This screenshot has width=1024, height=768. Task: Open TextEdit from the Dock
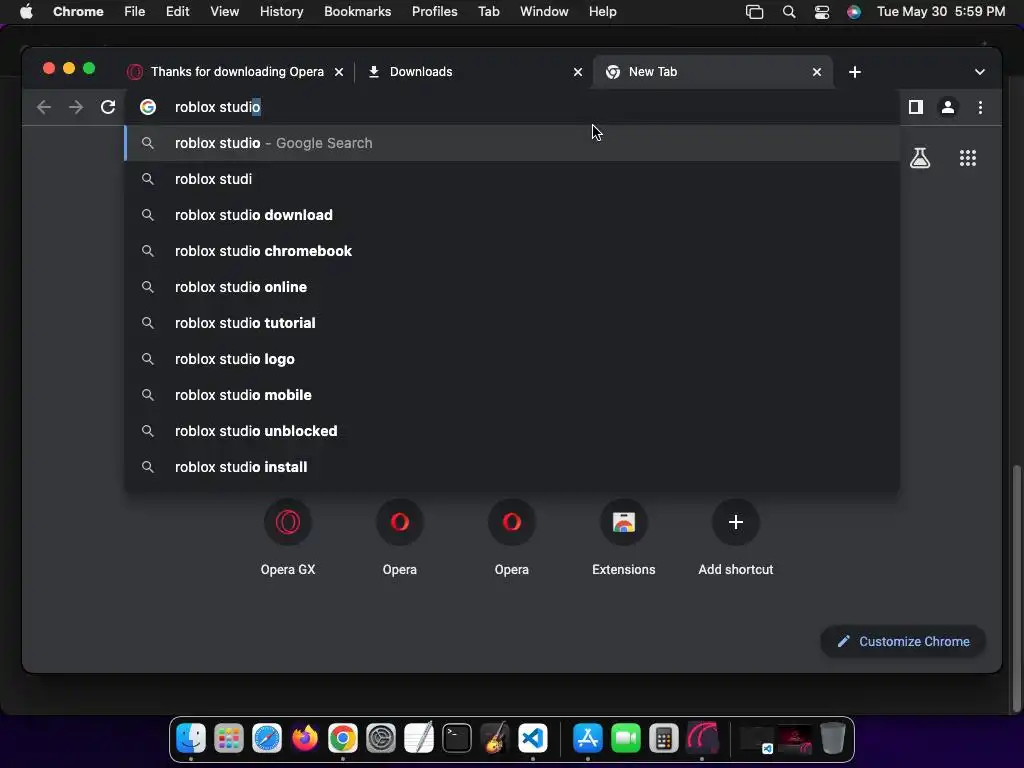[x=419, y=738]
